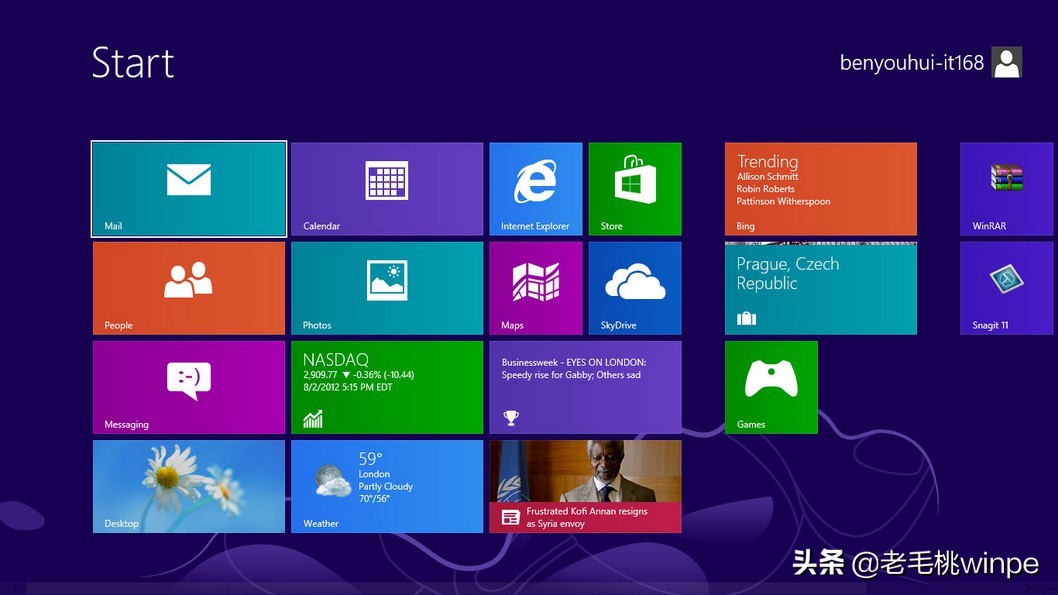Image resolution: width=1058 pixels, height=595 pixels.
Task: Click the trophy icon on sports tile
Action: point(511,418)
